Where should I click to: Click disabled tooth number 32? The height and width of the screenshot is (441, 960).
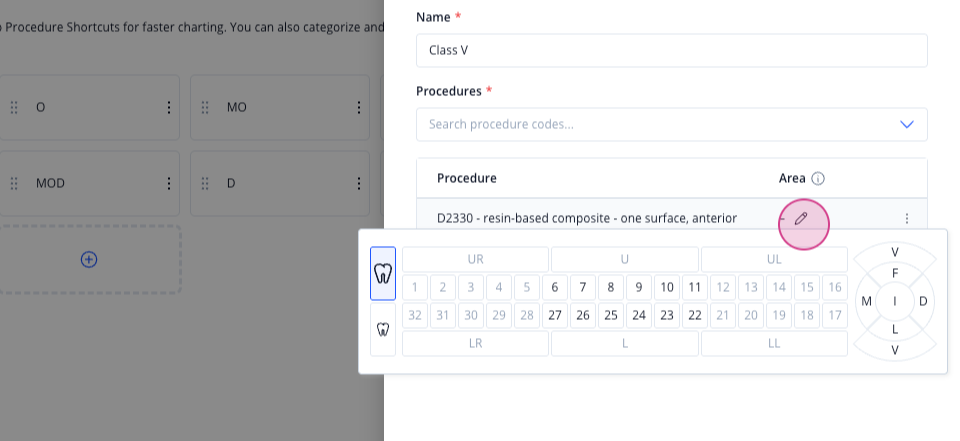coord(415,315)
